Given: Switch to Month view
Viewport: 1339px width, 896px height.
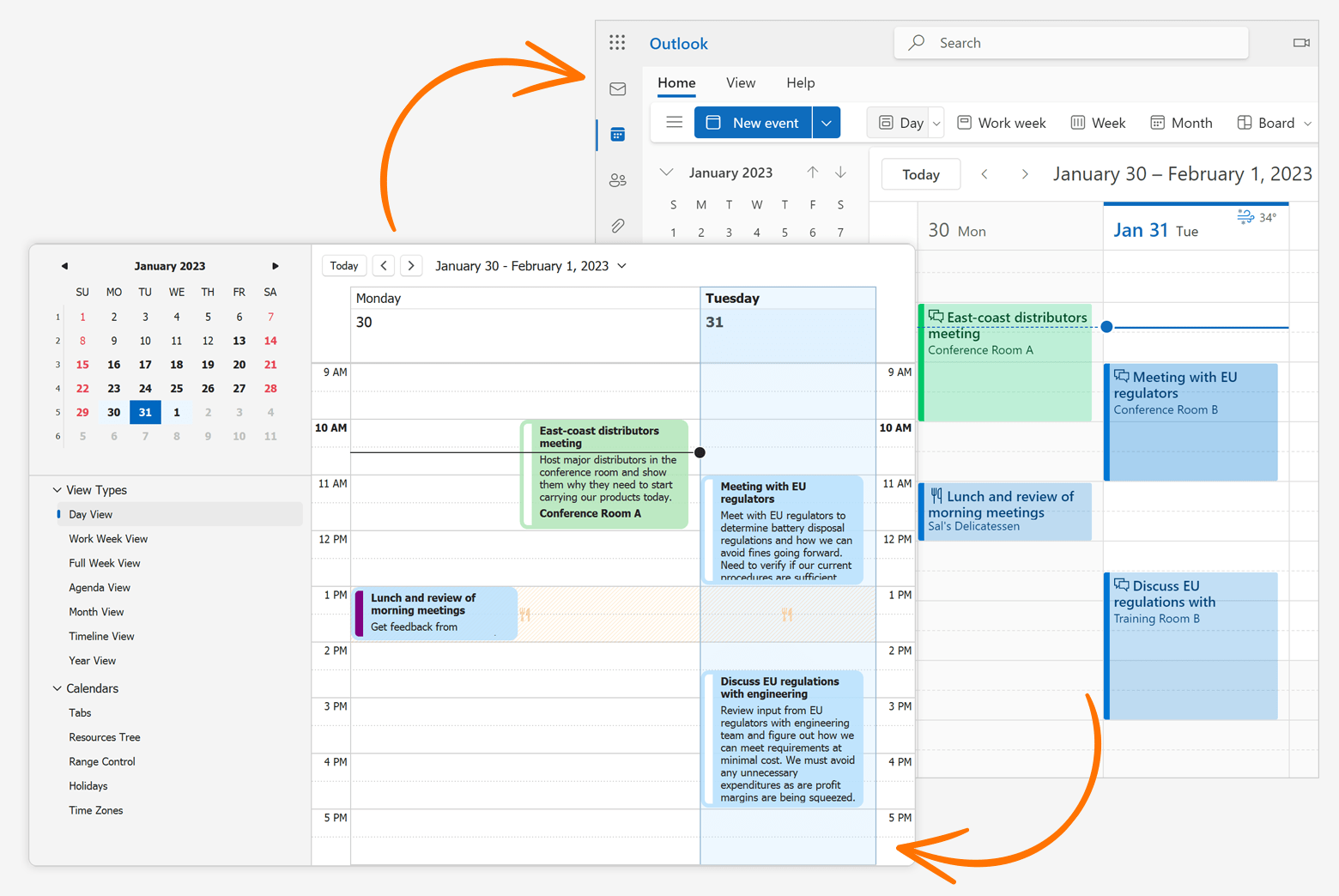Looking at the screenshot, I should tap(1181, 122).
